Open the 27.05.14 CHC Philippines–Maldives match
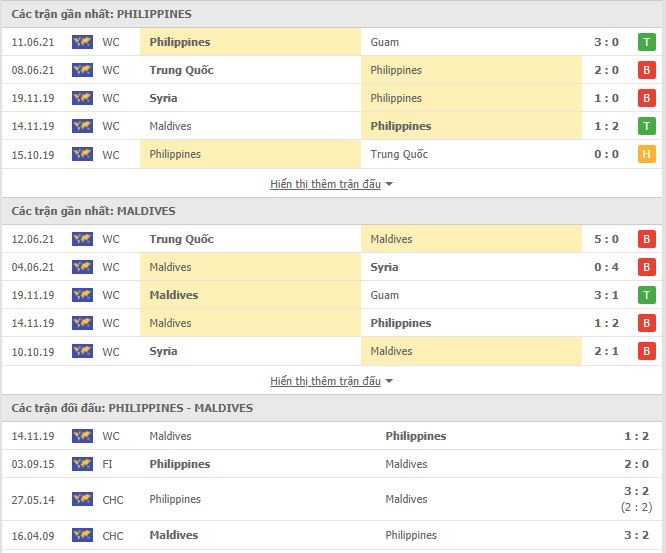The width and height of the screenshot is (666, 553). point(332,499)
